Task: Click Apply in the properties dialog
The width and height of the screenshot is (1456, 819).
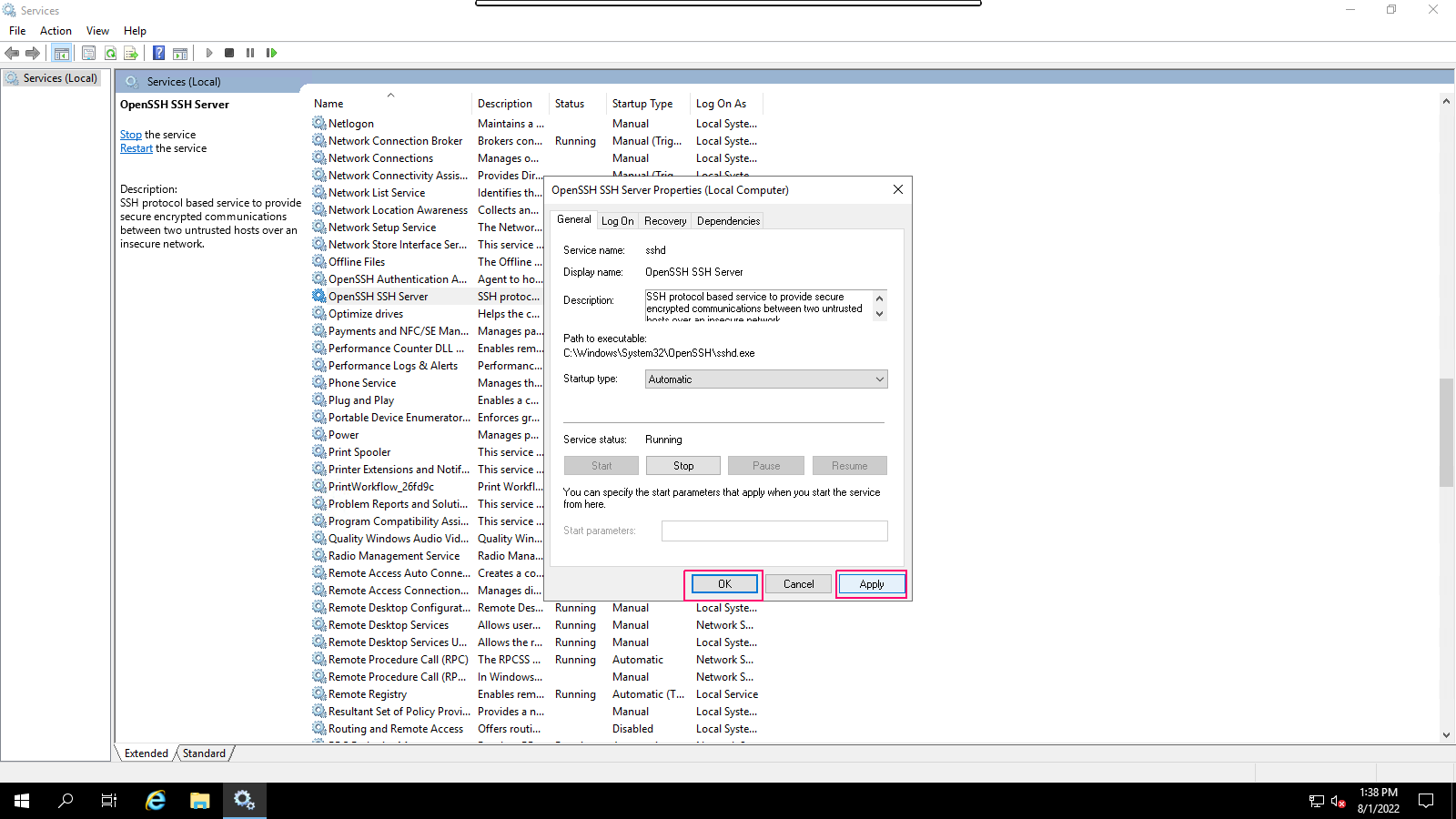Action: (x=872, y=584)
